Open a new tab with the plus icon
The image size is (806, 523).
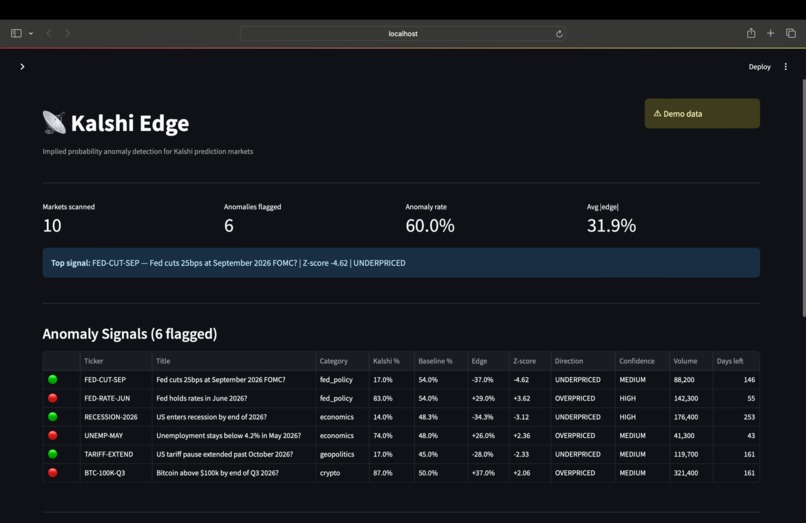click(771, 33)
